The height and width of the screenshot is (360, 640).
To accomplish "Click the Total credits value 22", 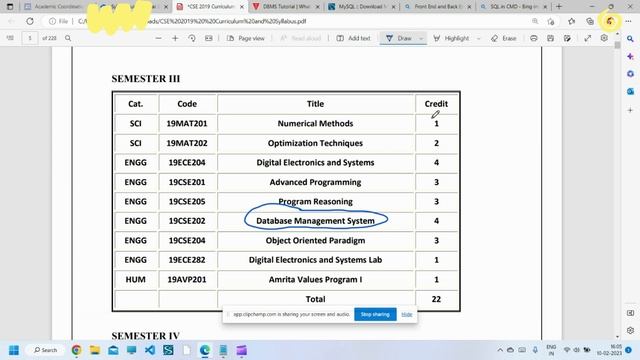I will (x=436, y=299).
